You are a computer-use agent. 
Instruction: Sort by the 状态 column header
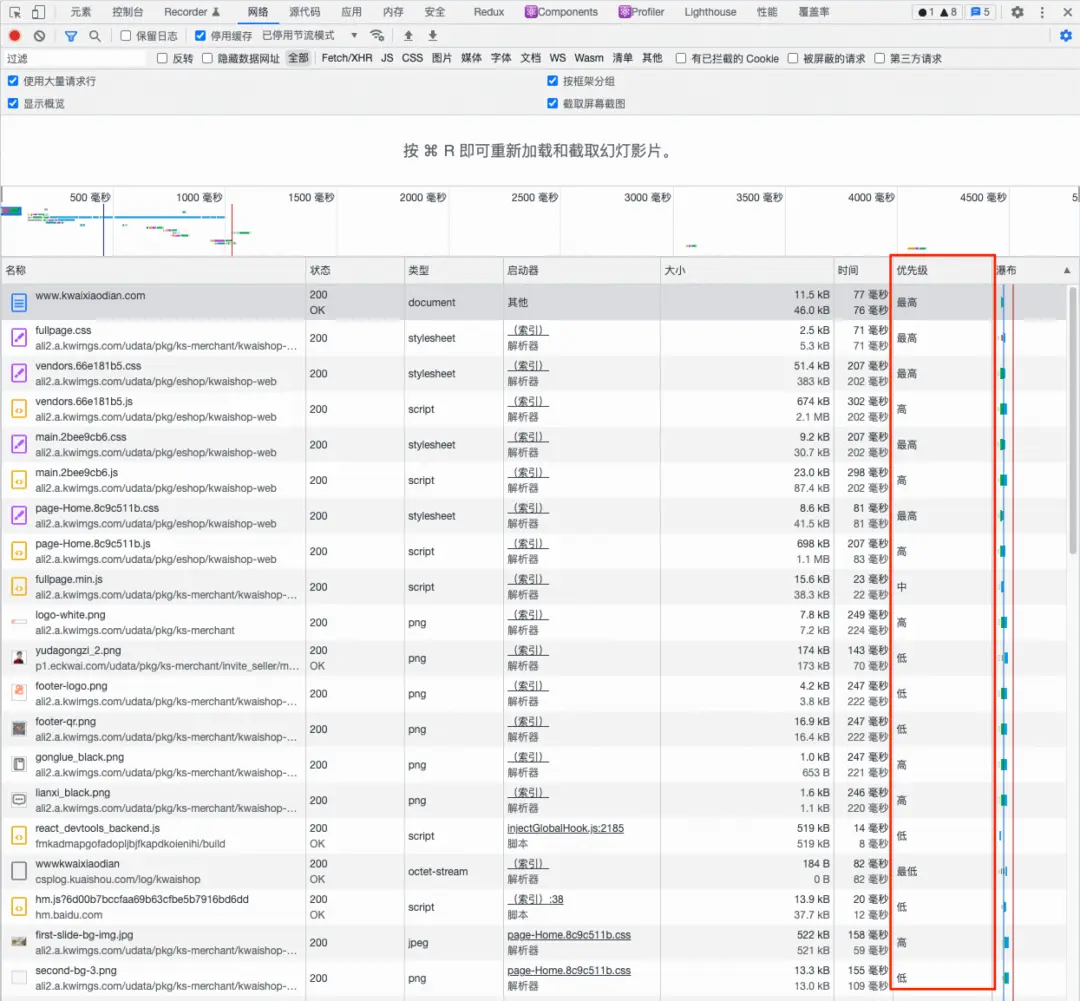355,270
